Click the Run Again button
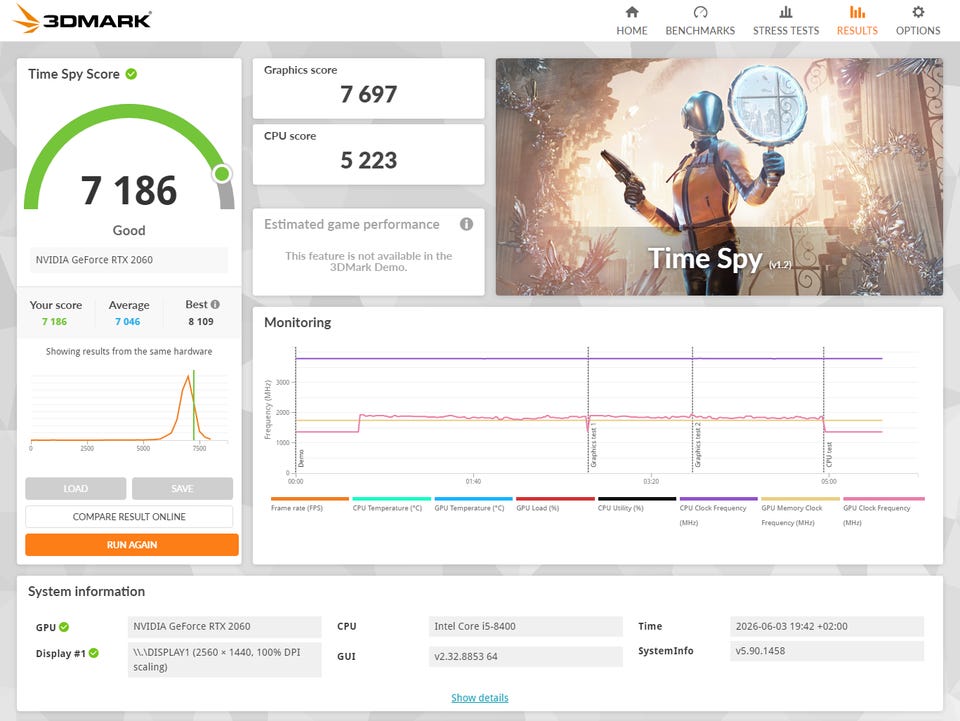Image resolution: width=960 pixels, height=721 pixels. [132, 545]
